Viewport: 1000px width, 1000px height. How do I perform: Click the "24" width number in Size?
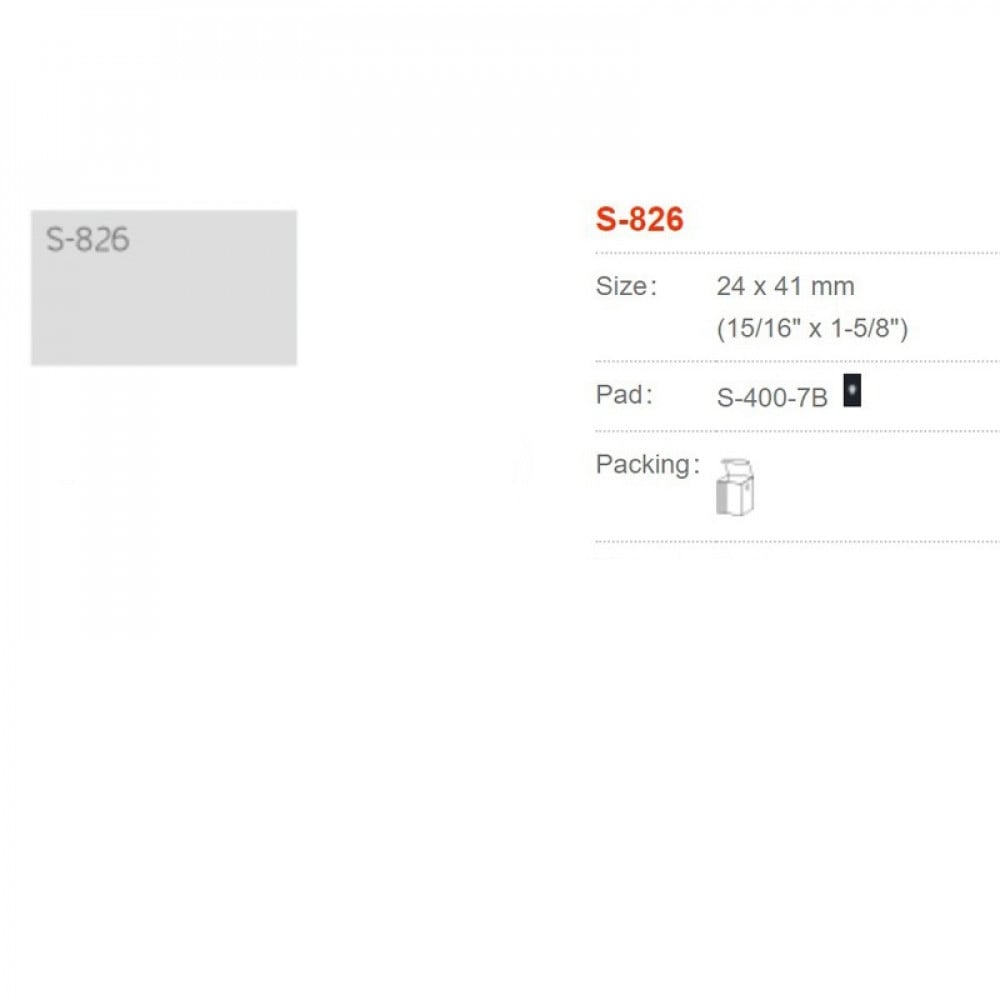[731, 286]
